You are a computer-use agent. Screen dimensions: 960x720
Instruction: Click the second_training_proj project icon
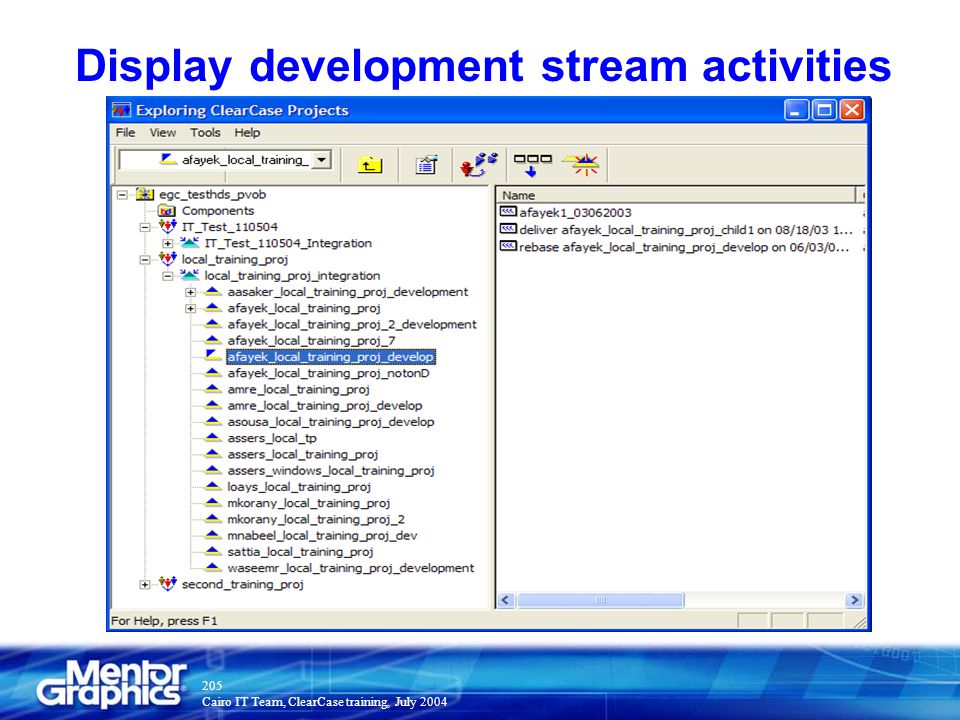click(168, 583)
